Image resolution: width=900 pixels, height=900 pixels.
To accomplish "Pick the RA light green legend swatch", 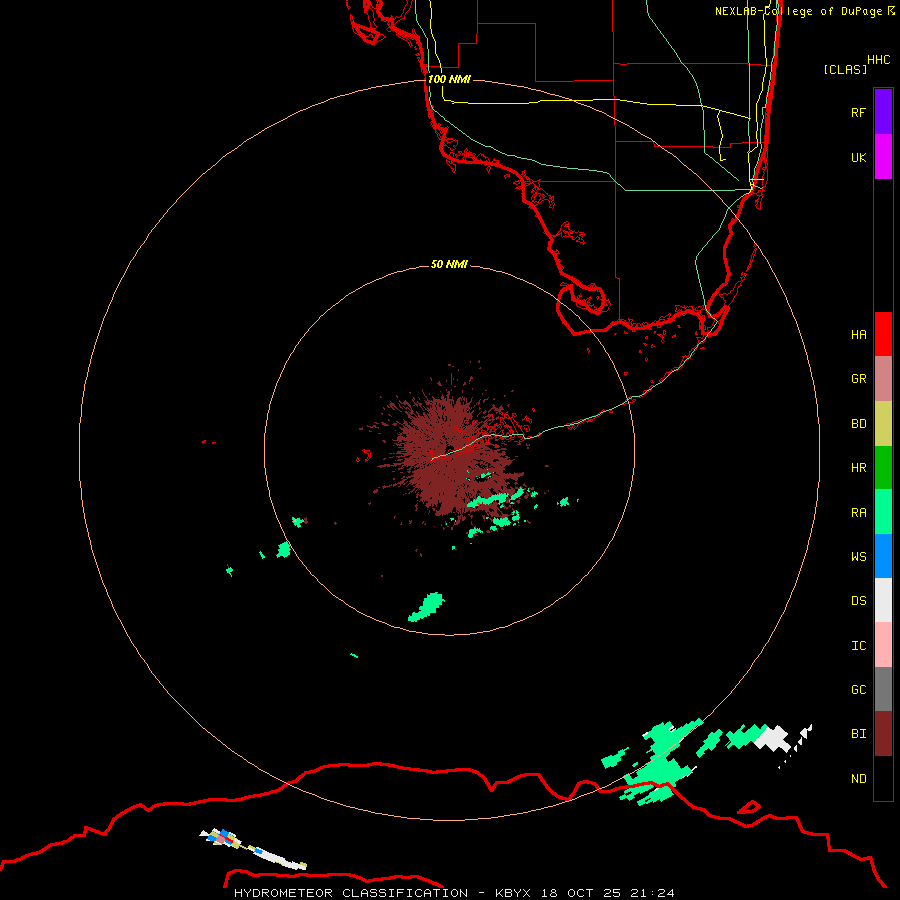I will click(x=883, y=512).
